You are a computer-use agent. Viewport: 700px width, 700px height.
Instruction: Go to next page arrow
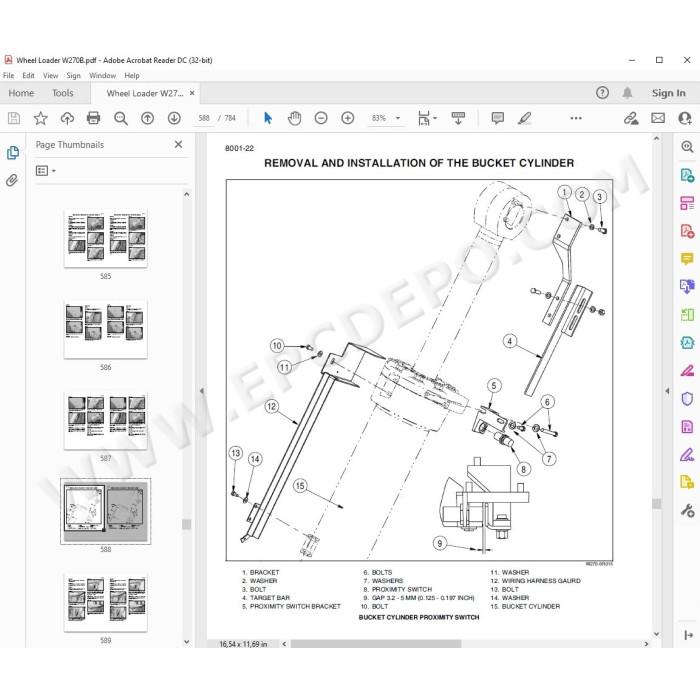coord(174,118)
